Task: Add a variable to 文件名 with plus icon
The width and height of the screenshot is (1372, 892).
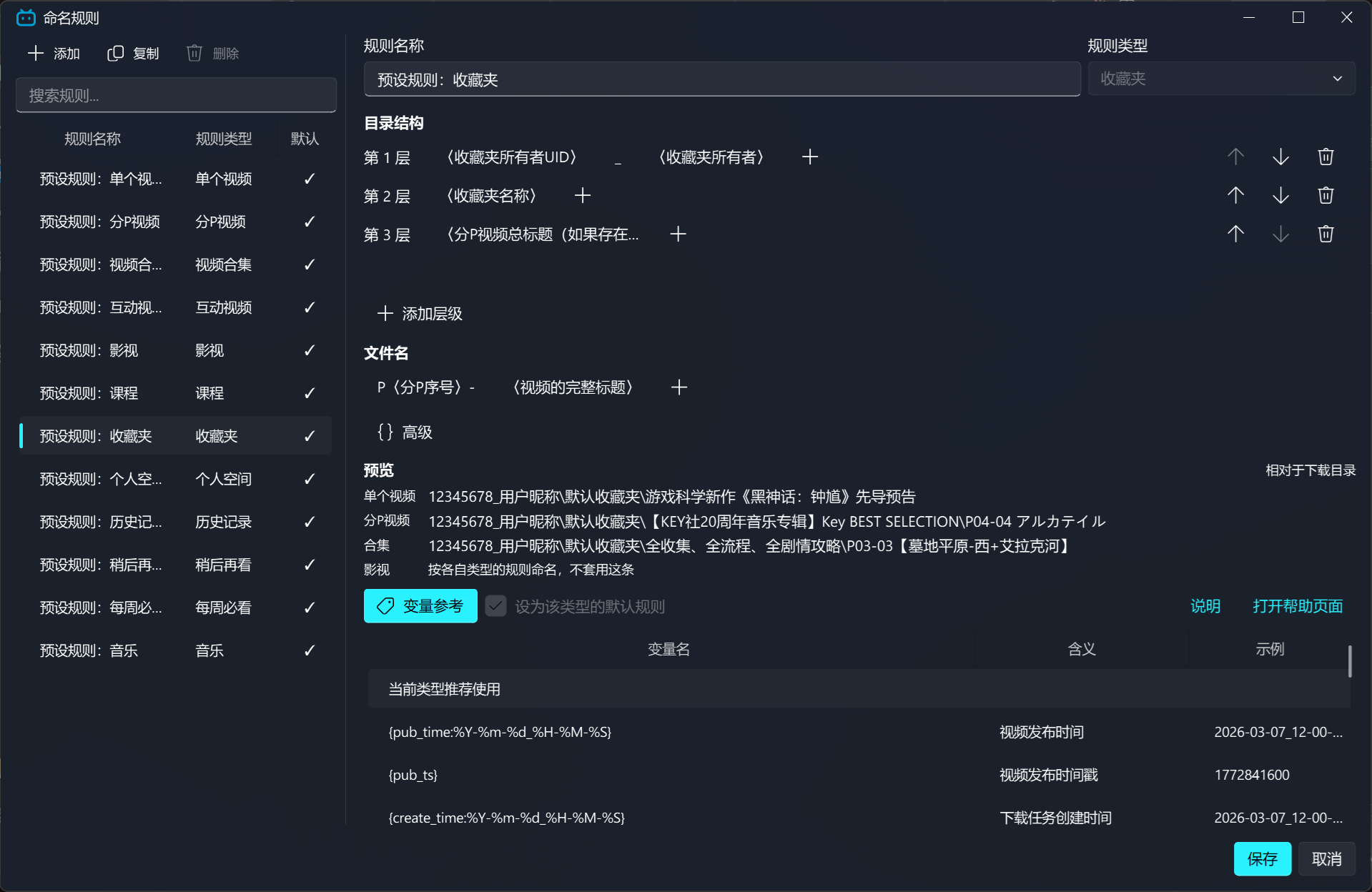Action: [x=679, y=387]
